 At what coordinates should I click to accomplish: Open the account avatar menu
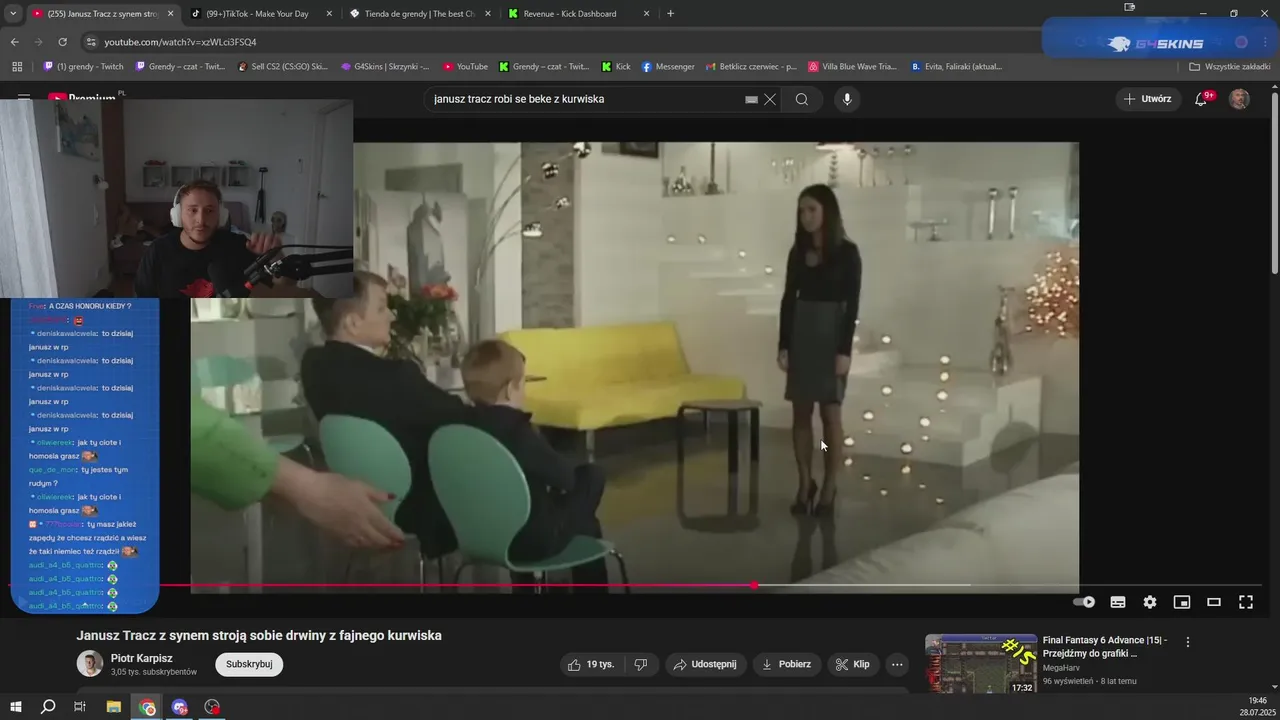pos(1239,99)
